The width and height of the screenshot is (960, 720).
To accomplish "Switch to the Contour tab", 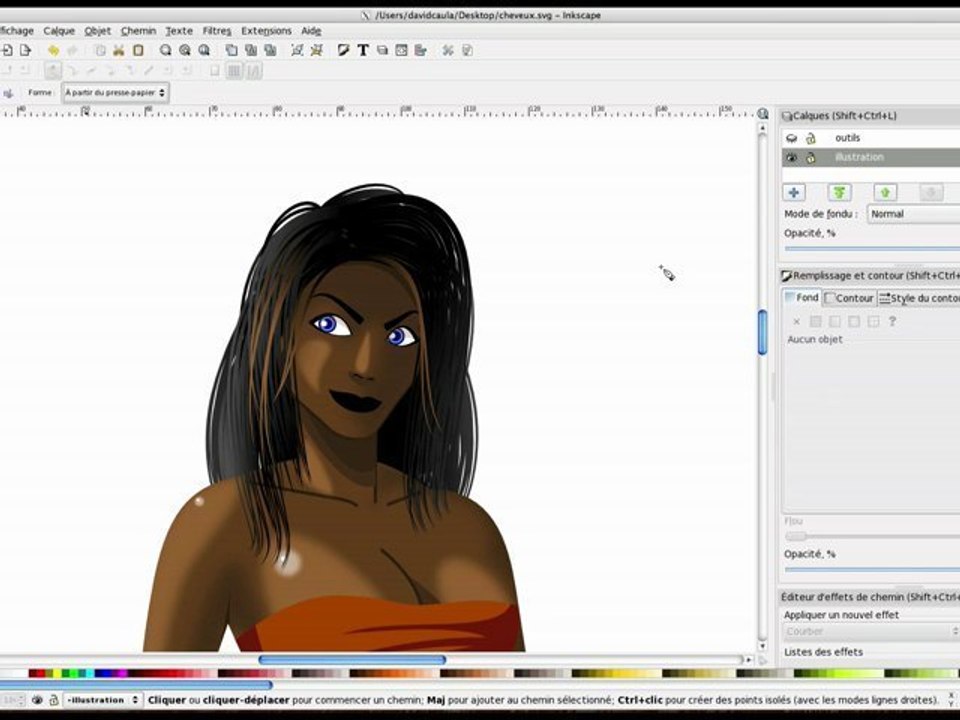I will [x=849, y=298].
